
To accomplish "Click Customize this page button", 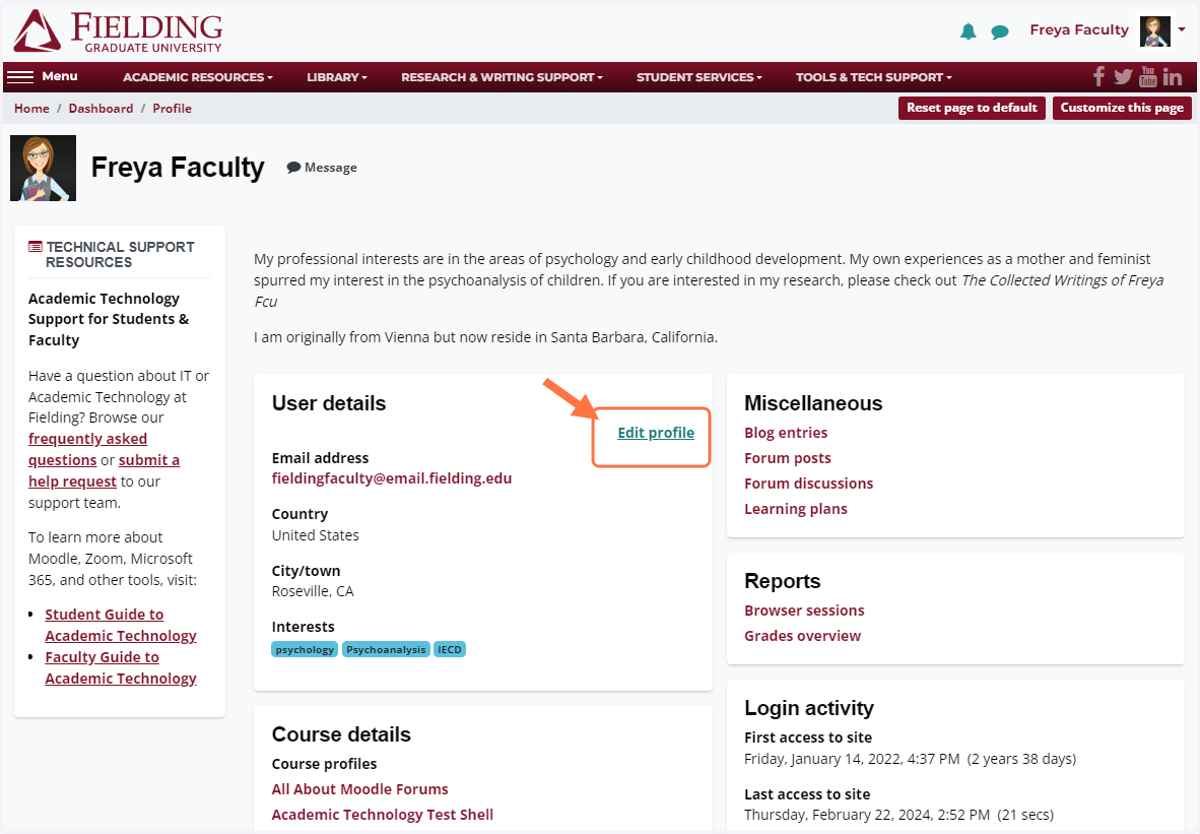I will [1122, 108].
